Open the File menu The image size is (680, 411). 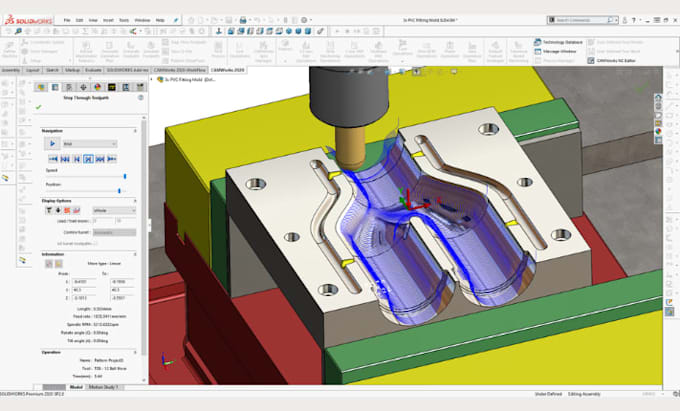(x=67, y=20)
